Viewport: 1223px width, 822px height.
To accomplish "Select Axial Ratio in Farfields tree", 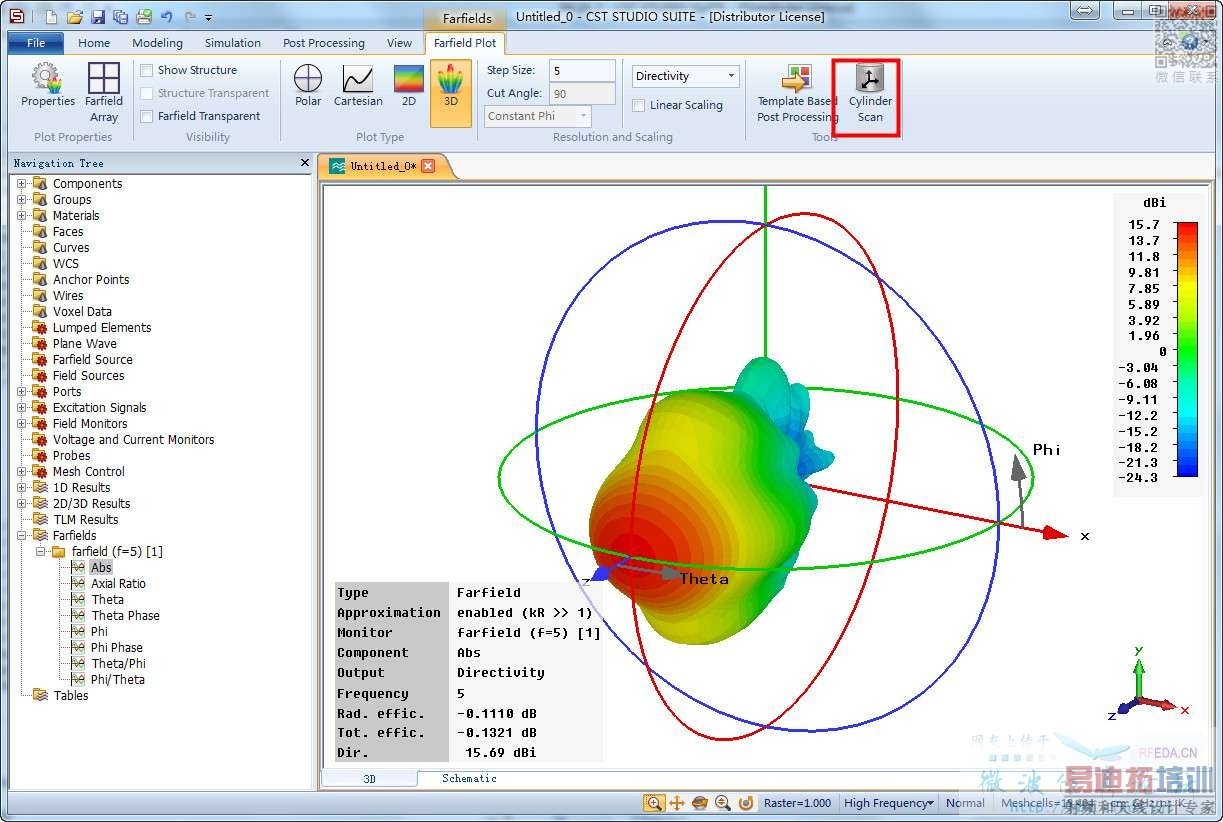I will [x=118, y=584].
